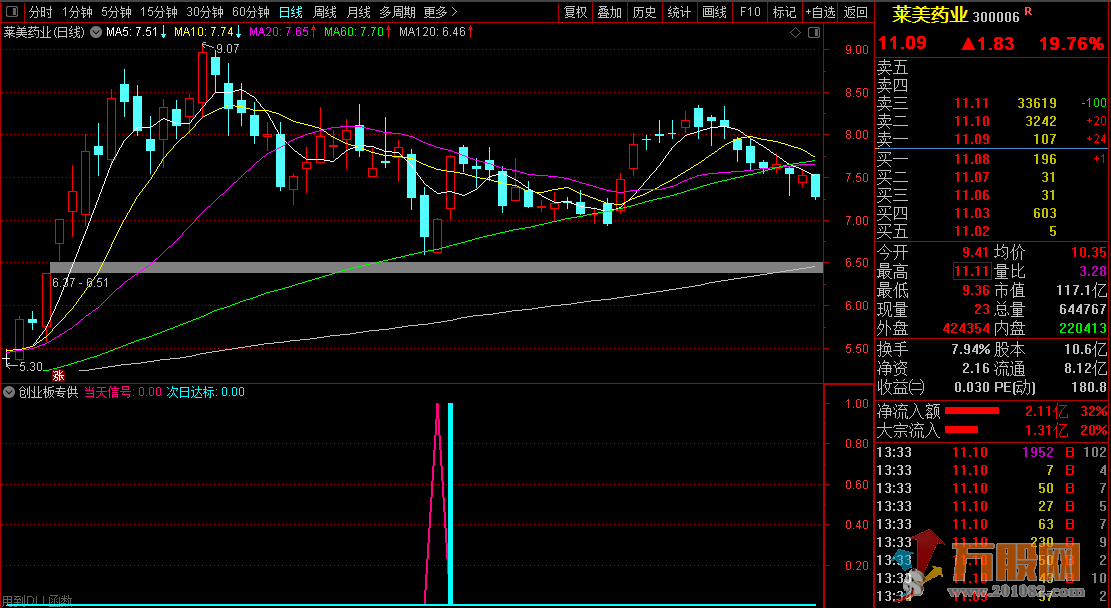Click the 总量 value 644767
The image size is (1111, 608).
click(1085, 310)
